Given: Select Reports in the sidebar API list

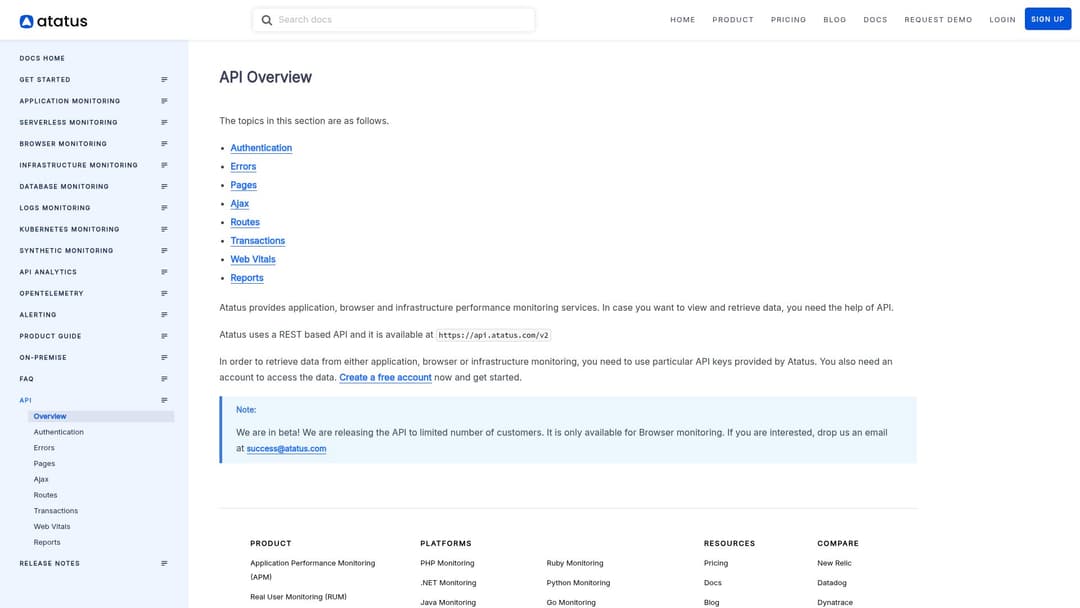Looking at the screenshot, I should click(x=47, y=543).
